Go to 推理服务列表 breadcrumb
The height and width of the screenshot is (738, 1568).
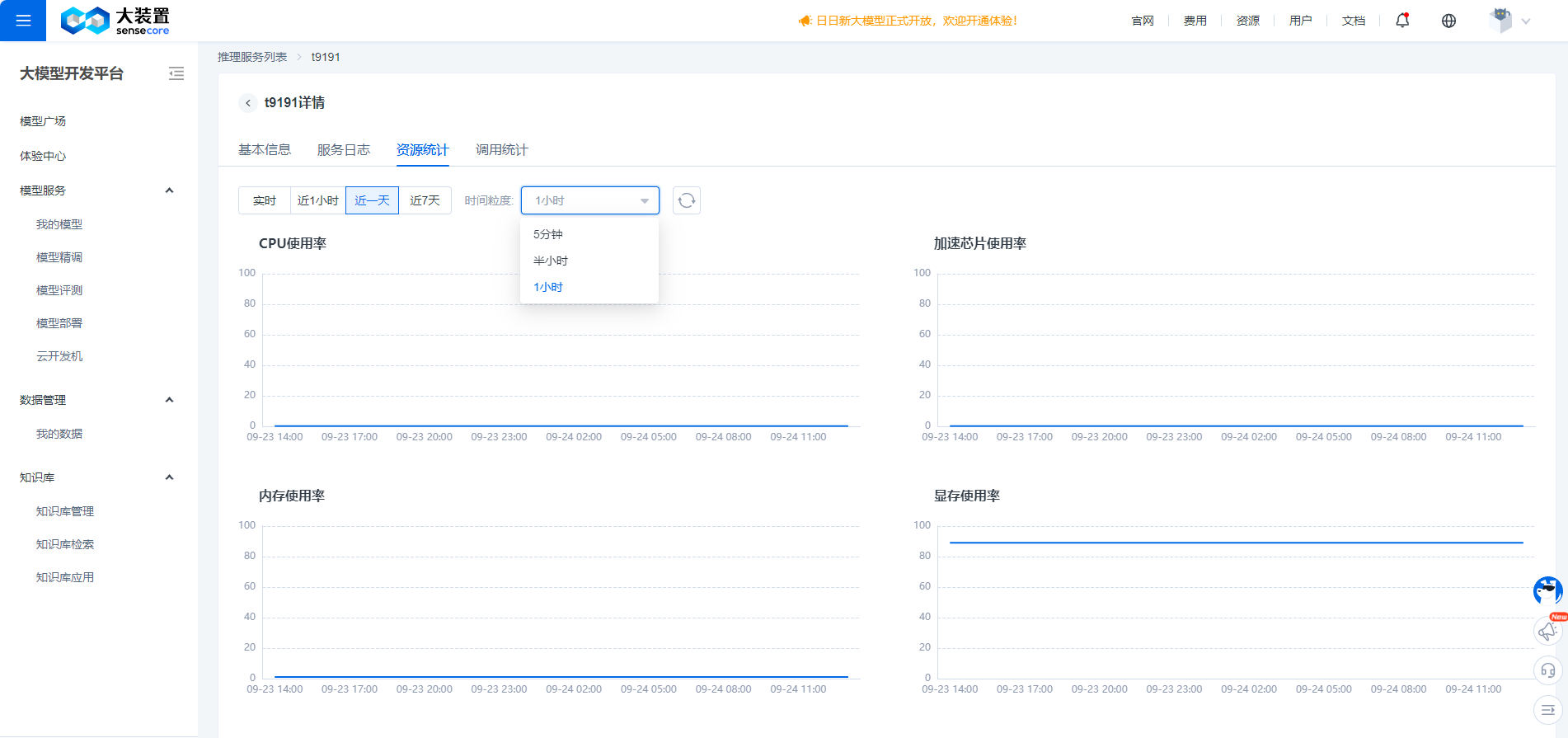point(252,57)
